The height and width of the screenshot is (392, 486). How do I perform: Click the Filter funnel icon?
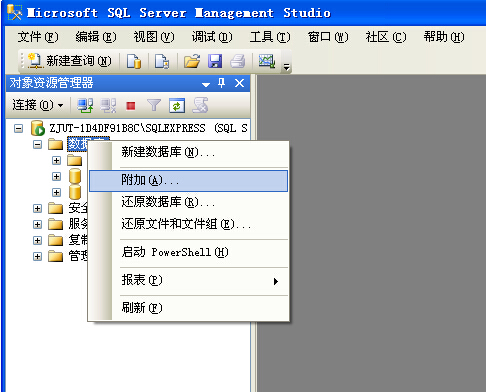point(154,105)
